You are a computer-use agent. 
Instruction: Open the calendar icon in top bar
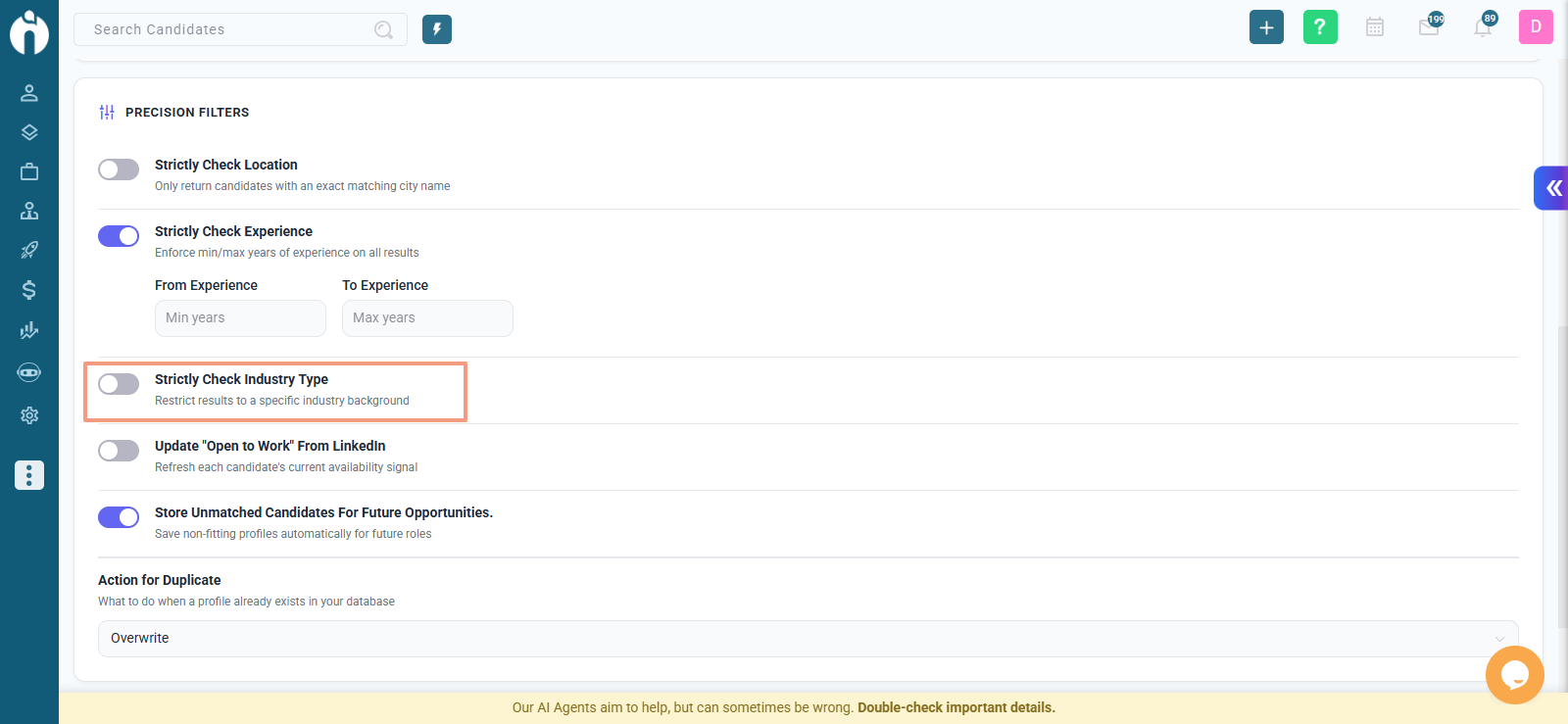[1375, 27]
